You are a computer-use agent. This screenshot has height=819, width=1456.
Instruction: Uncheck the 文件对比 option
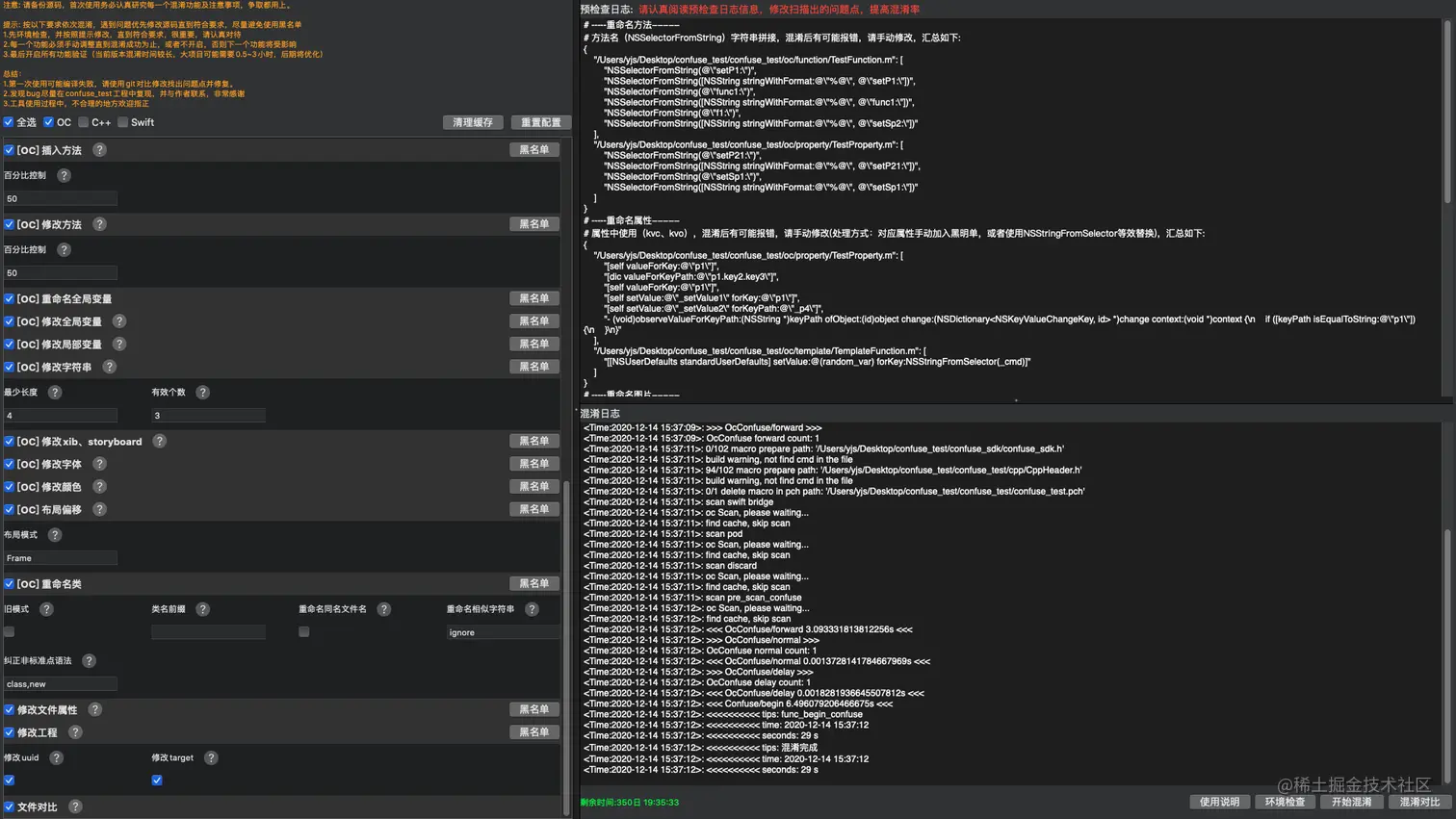(x=10, y=807)
